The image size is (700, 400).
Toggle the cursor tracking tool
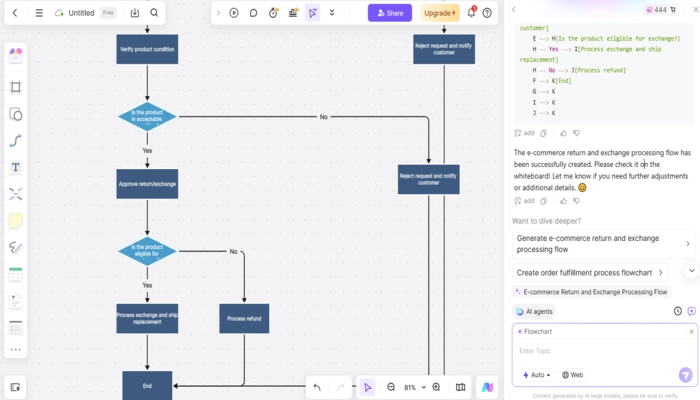point(312,13)
